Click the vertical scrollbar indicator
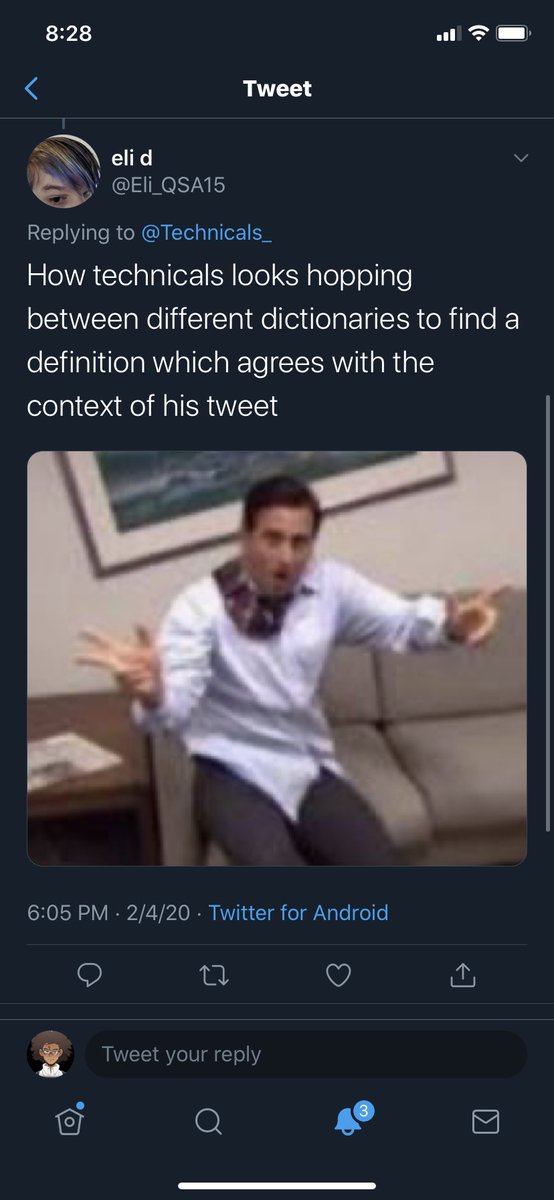This screenshot has width=554, height=1200. click(x=548, y=612)
